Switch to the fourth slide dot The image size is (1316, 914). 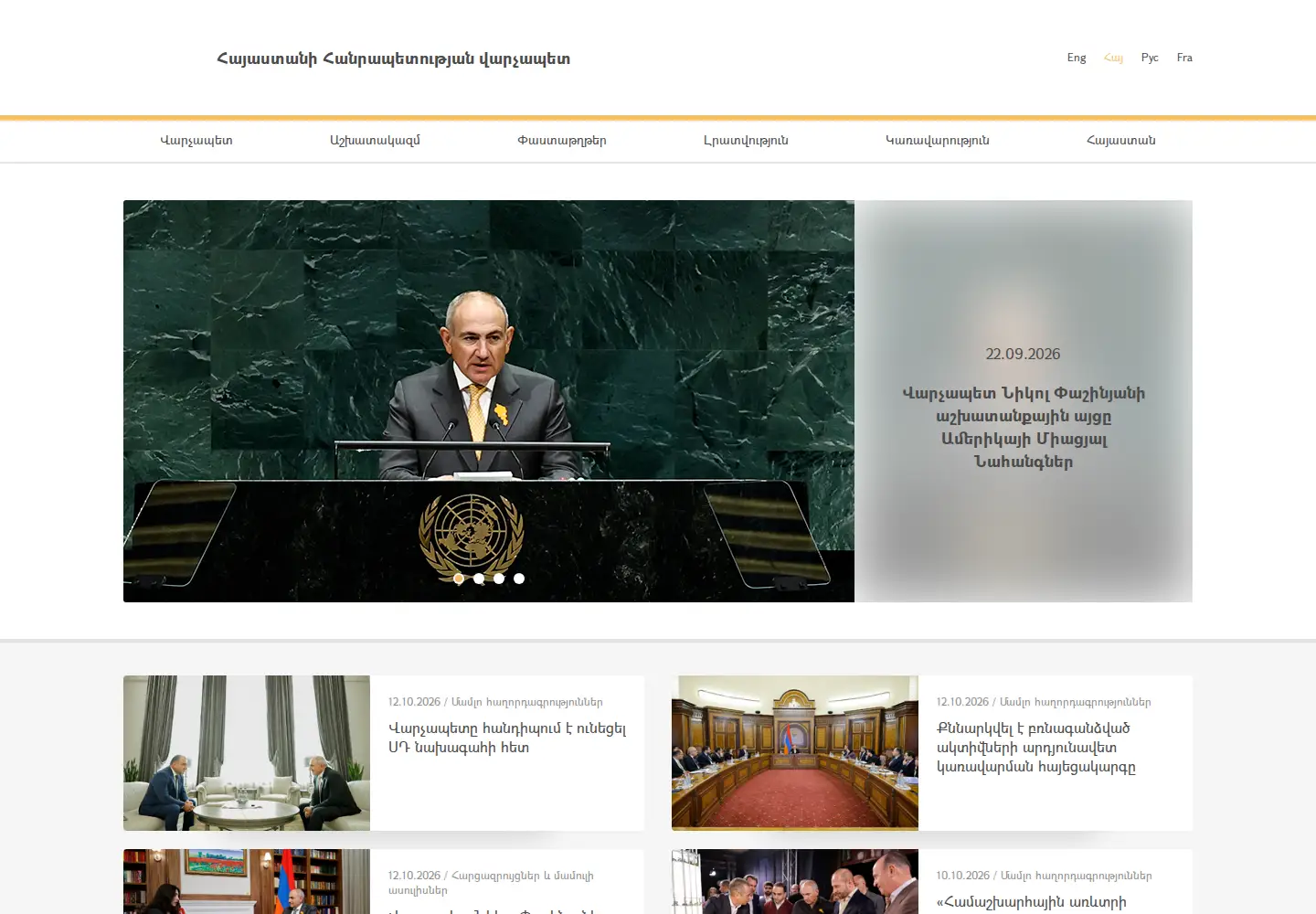coord(519,579)
